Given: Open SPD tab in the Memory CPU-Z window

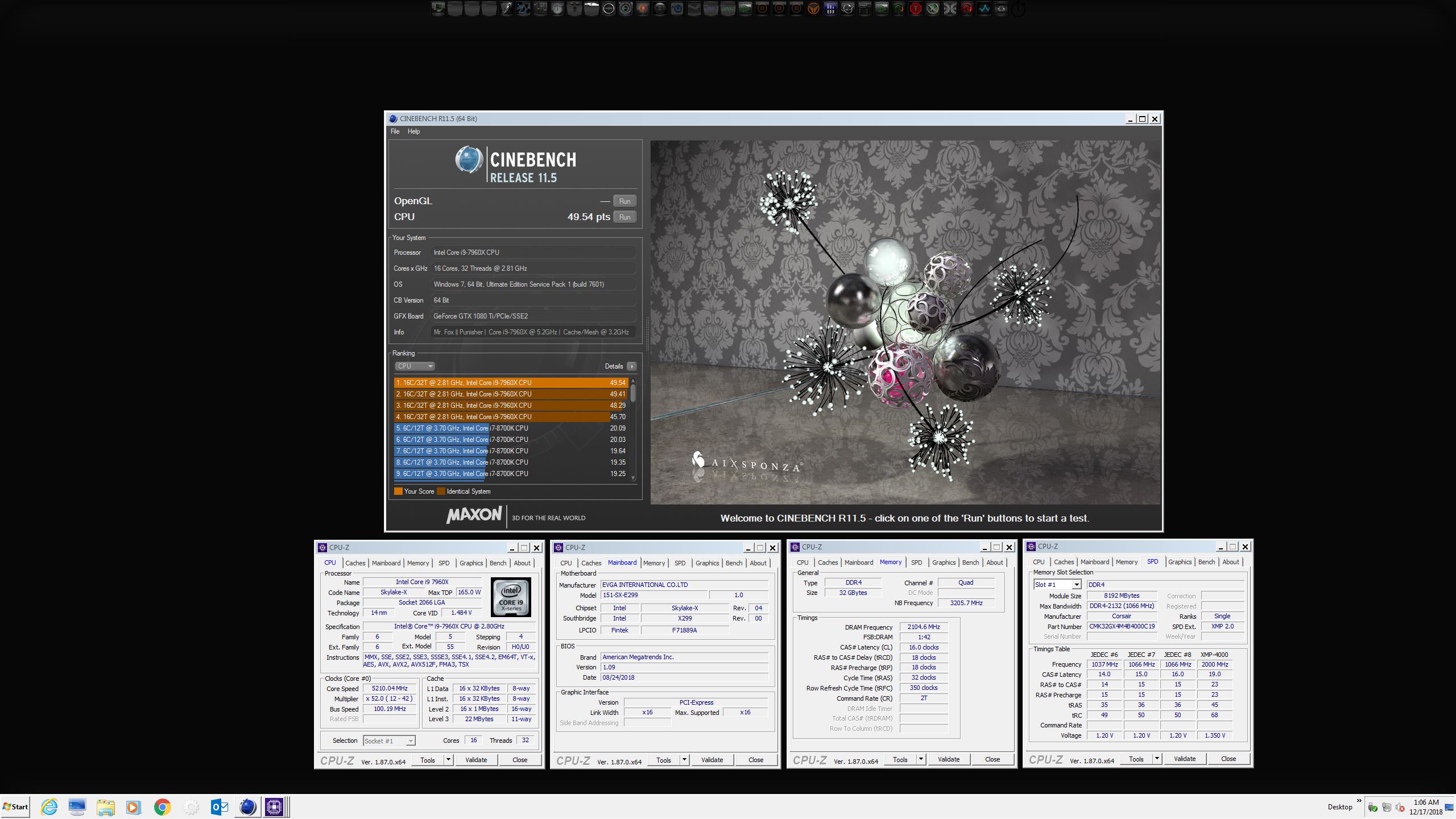Looking at the screenshot, I should point(916,562).
